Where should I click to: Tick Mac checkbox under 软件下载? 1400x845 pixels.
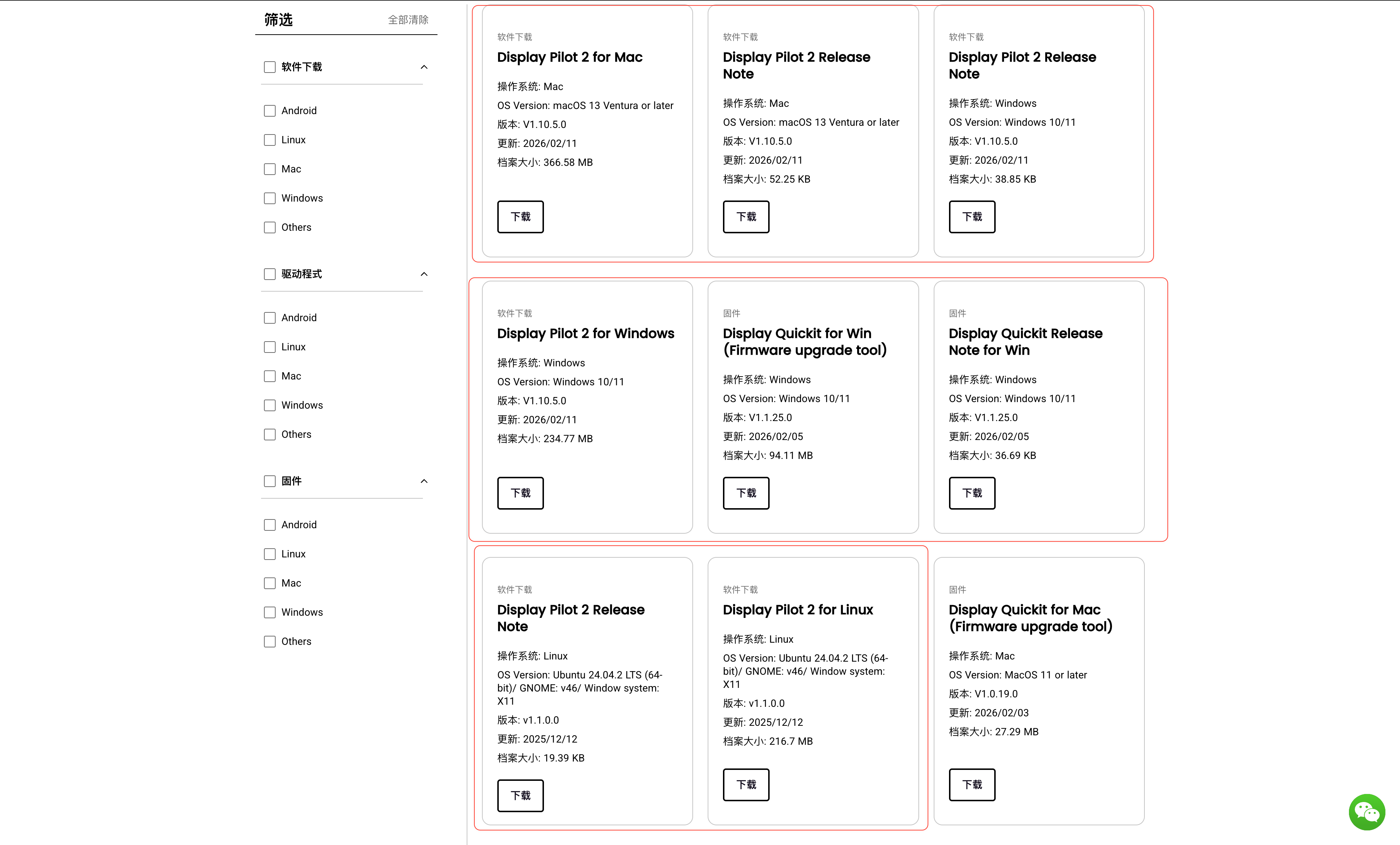(269, 170)
